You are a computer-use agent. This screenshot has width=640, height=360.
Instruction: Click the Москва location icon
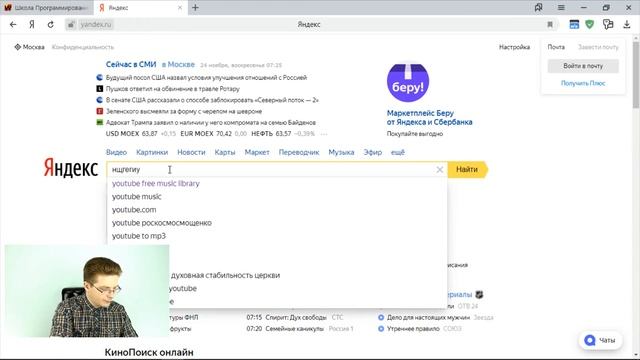(x=18, y=47)
